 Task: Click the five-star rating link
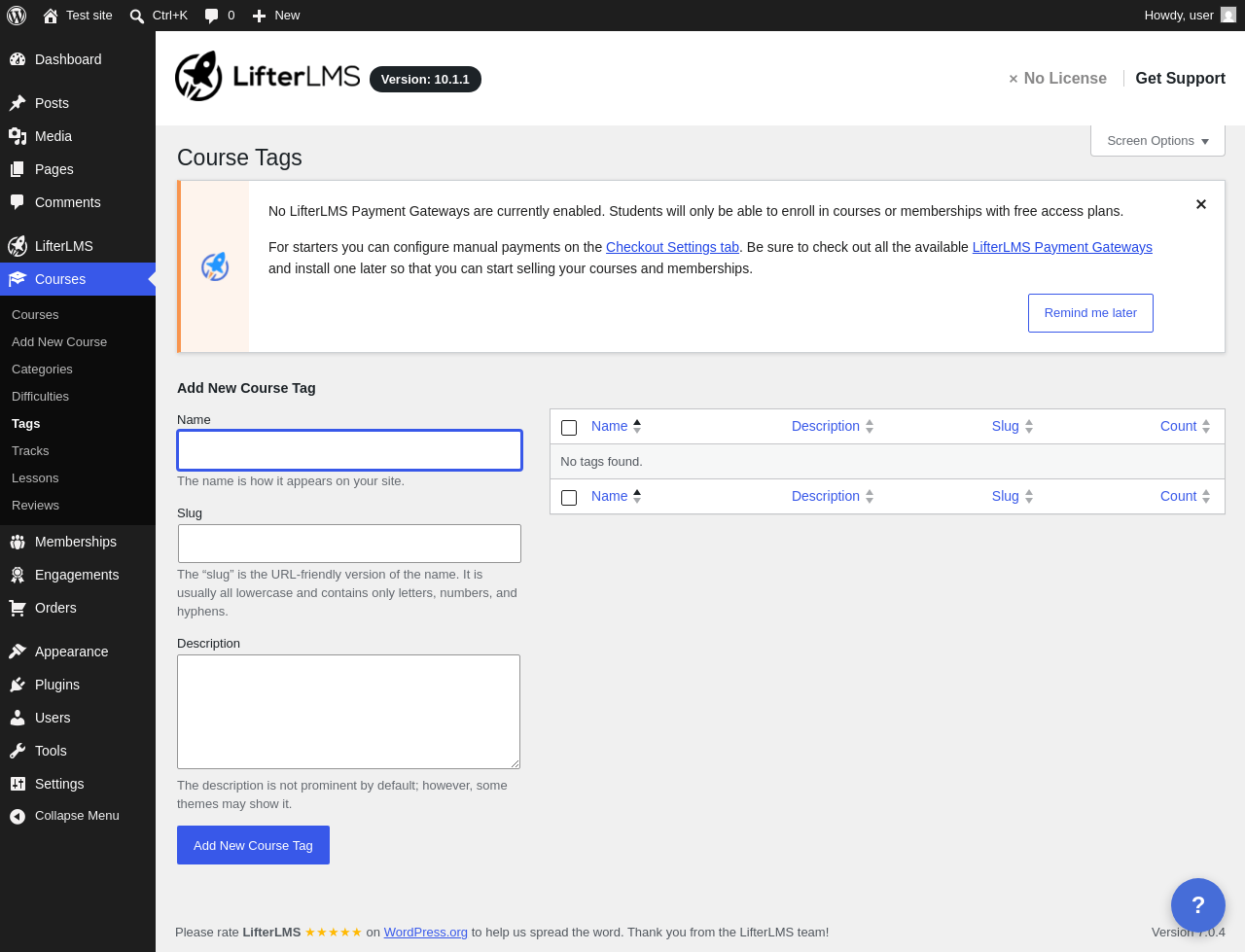(x=334, y=932)
